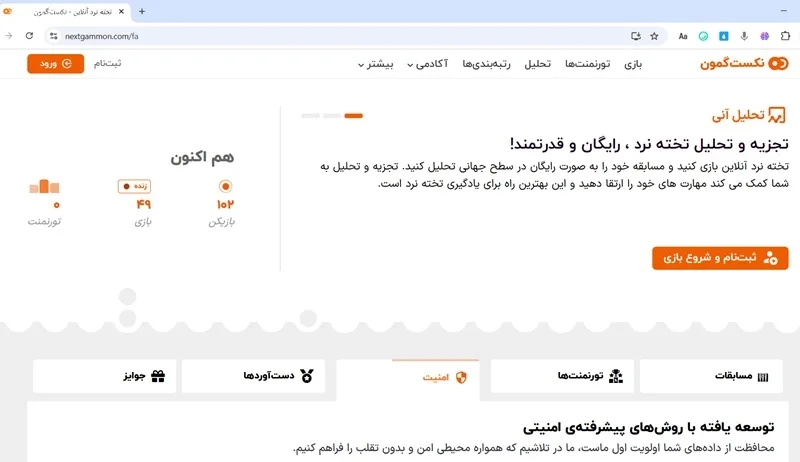This screenshot has width=800, height=462.
Task: Click the online players بازیکن icon
Action: (x=225, y=187)
